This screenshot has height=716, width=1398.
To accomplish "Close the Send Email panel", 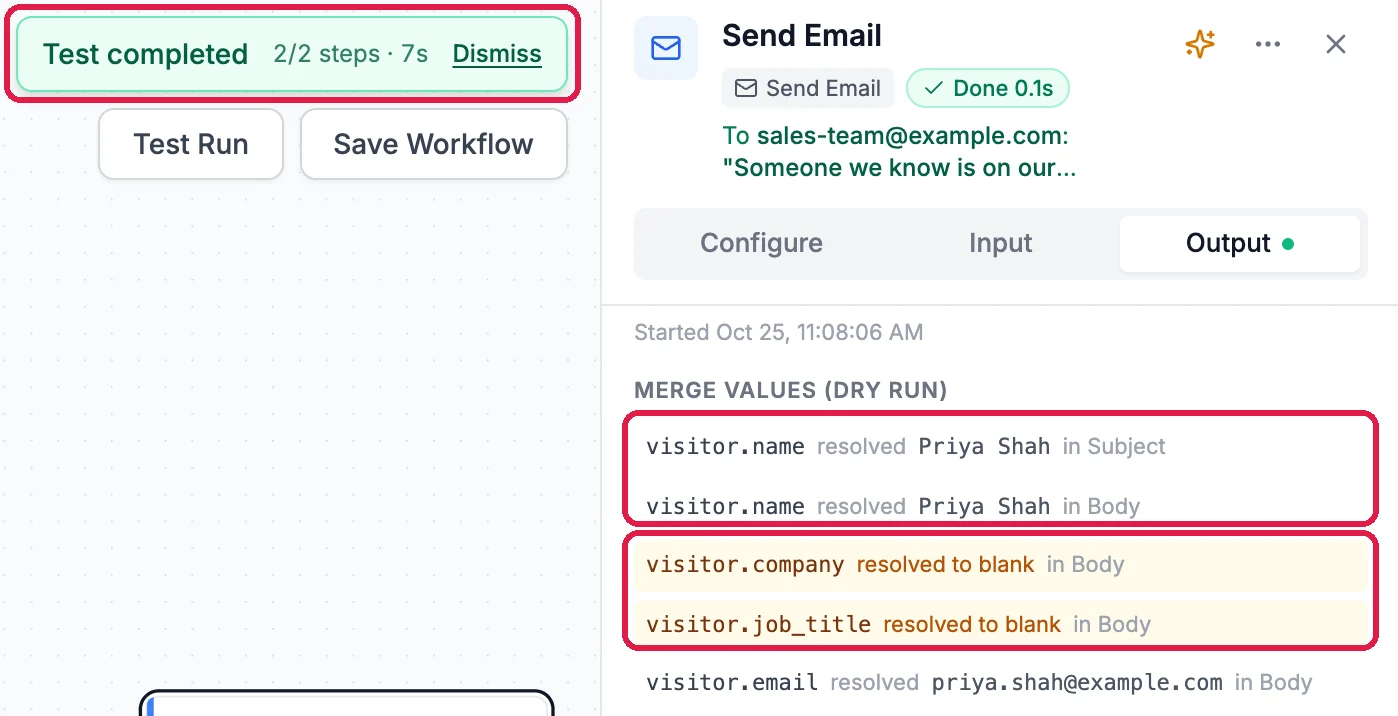I will (x=1336, y=44).
